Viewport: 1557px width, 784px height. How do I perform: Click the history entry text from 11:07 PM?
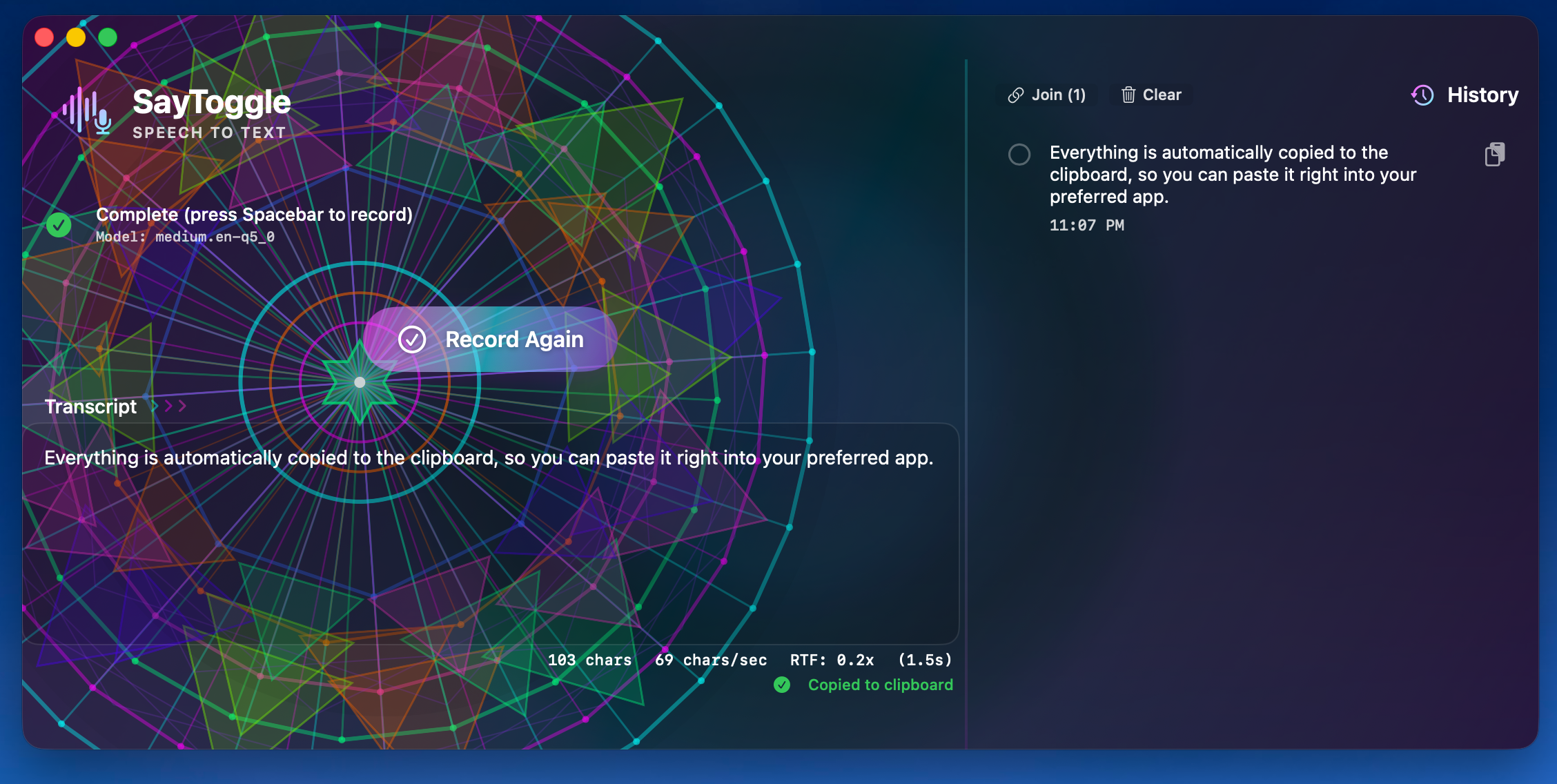(1232, 175)
